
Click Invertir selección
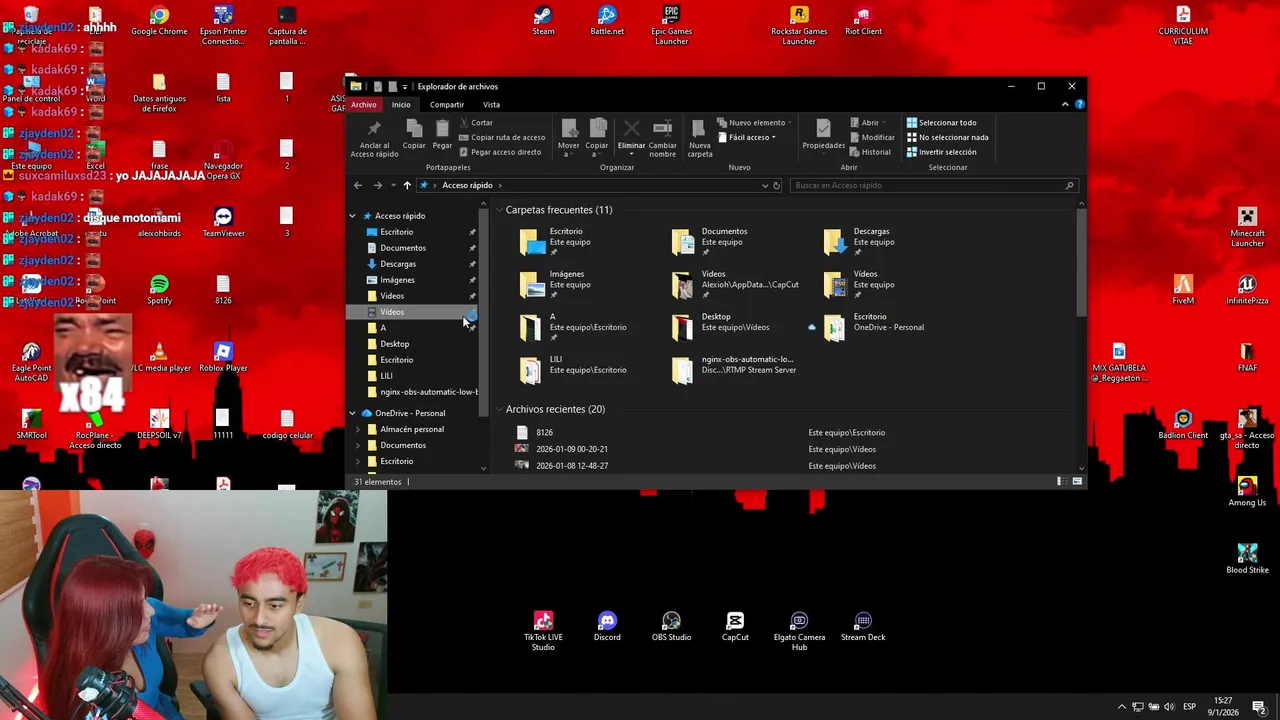click(941, 152)
